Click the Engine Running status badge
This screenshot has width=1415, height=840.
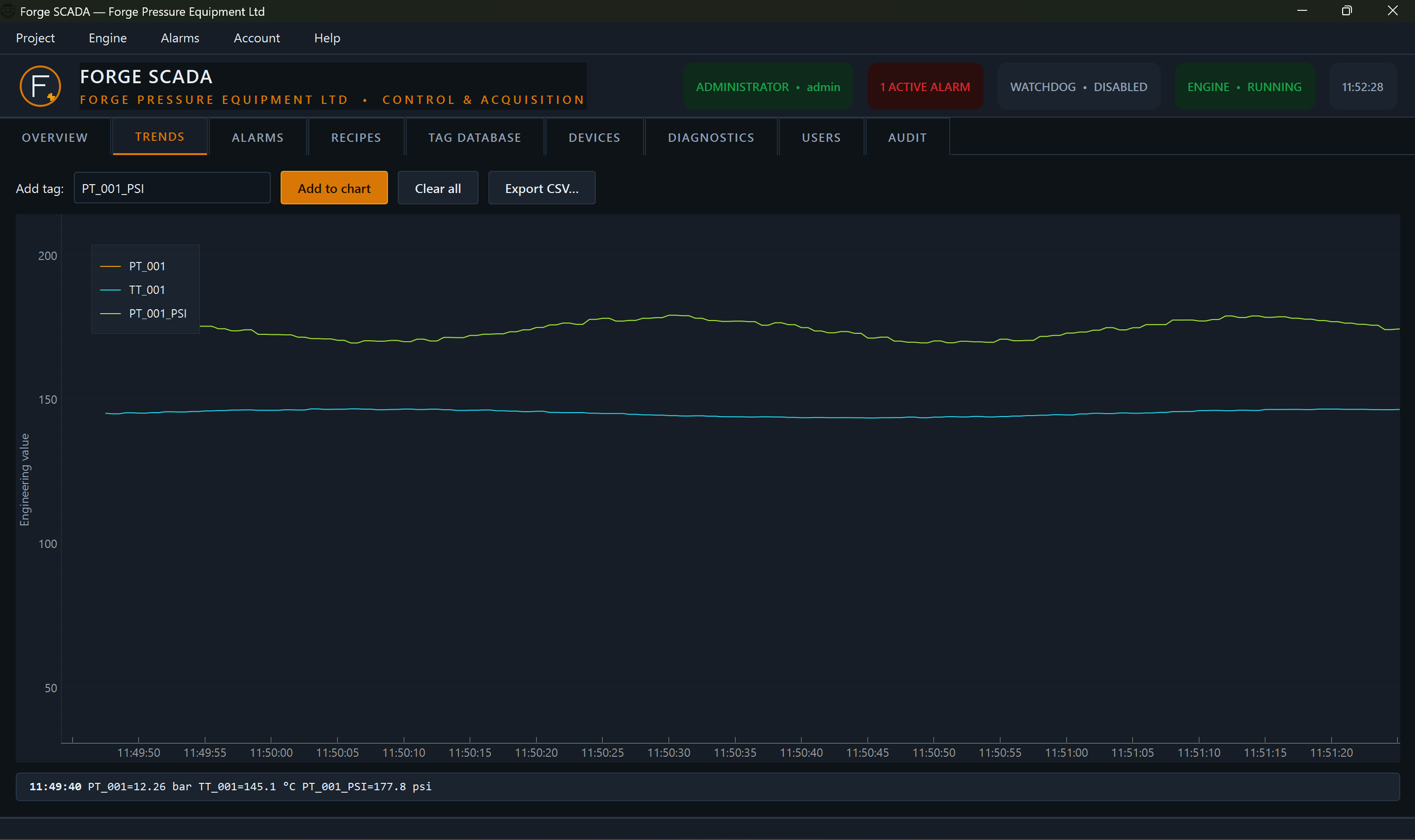click(1244, 87)
